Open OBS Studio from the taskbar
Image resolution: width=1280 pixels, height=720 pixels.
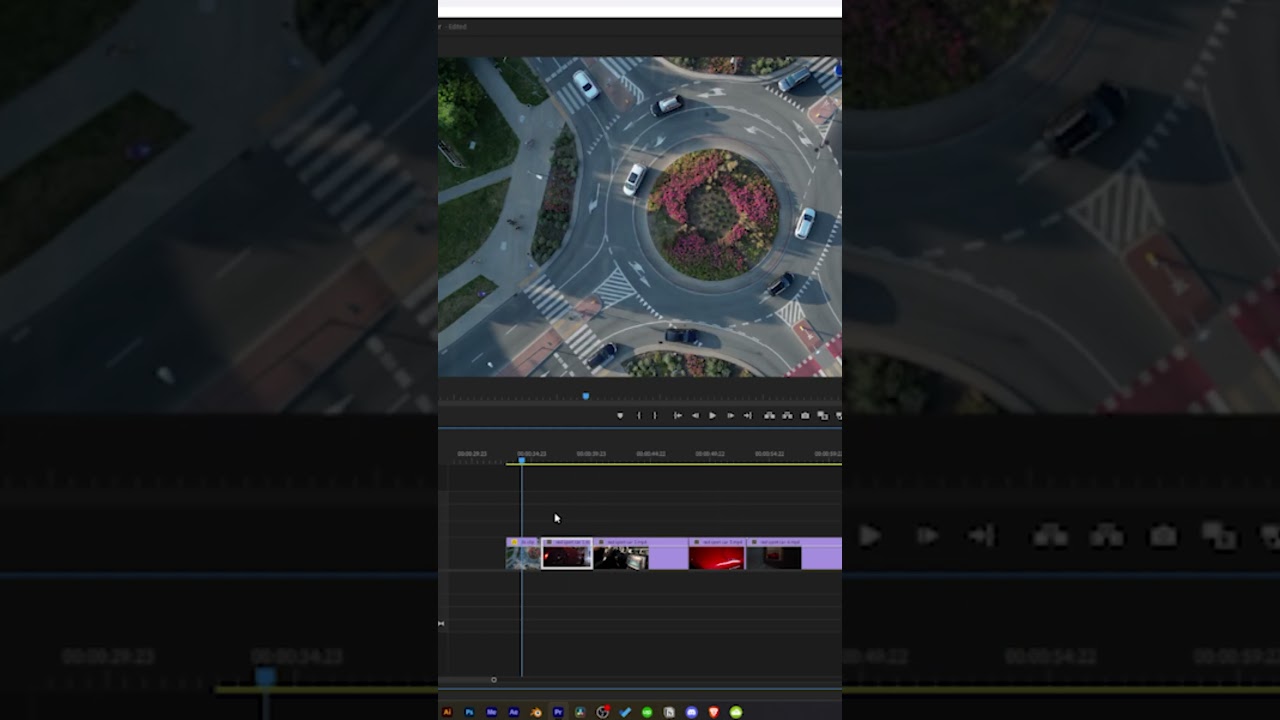[602, 712]
